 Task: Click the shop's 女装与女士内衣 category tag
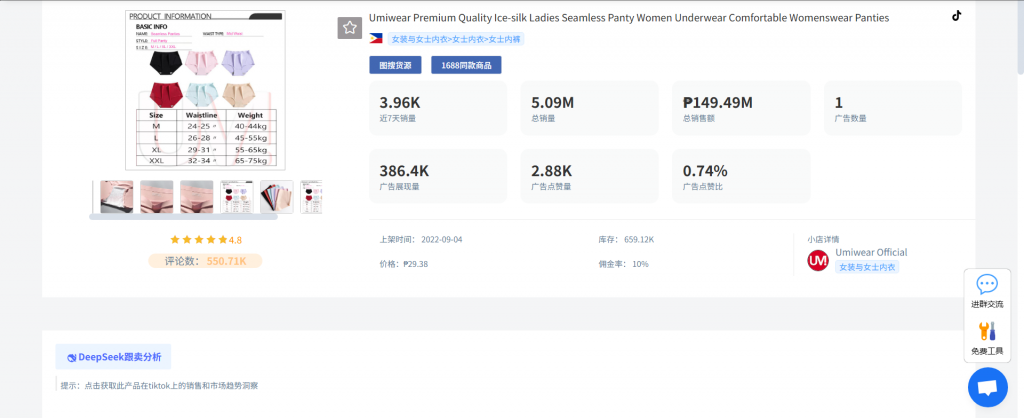pos(868,267)
